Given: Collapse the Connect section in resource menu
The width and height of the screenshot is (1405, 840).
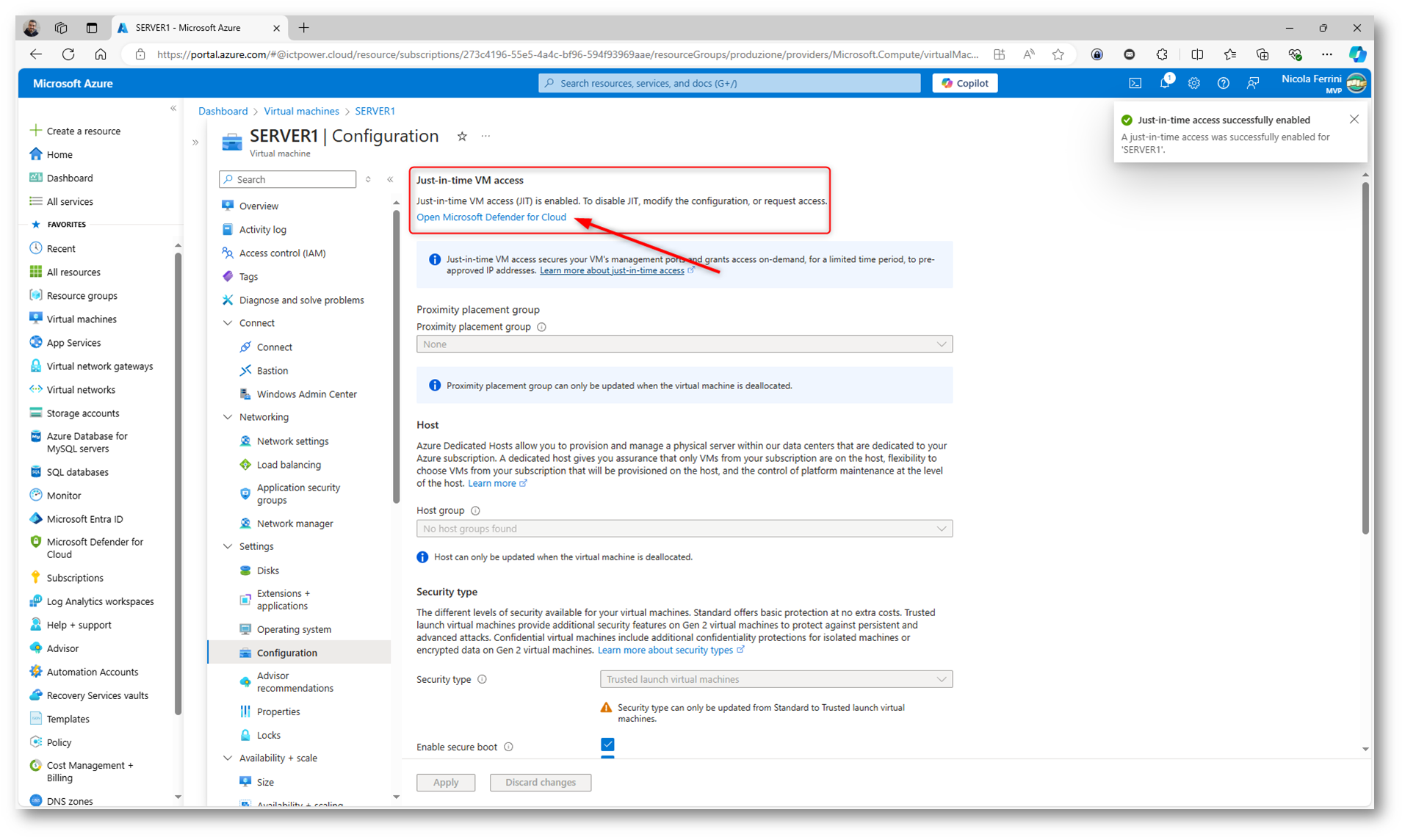Looking at the screenshot, I should pos(228,324).
